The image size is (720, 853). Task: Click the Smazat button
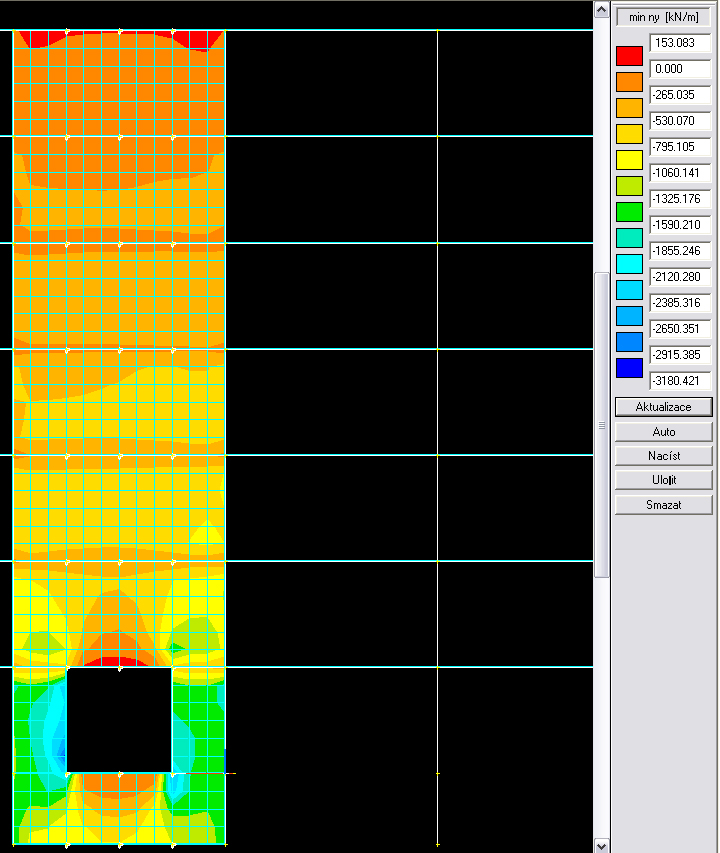tap(664, 505)
